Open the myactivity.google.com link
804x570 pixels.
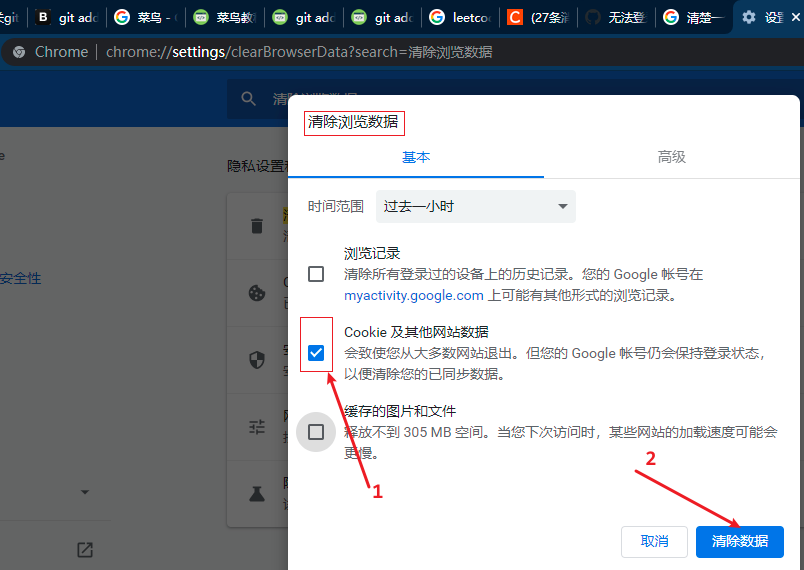tap(414, 296)
